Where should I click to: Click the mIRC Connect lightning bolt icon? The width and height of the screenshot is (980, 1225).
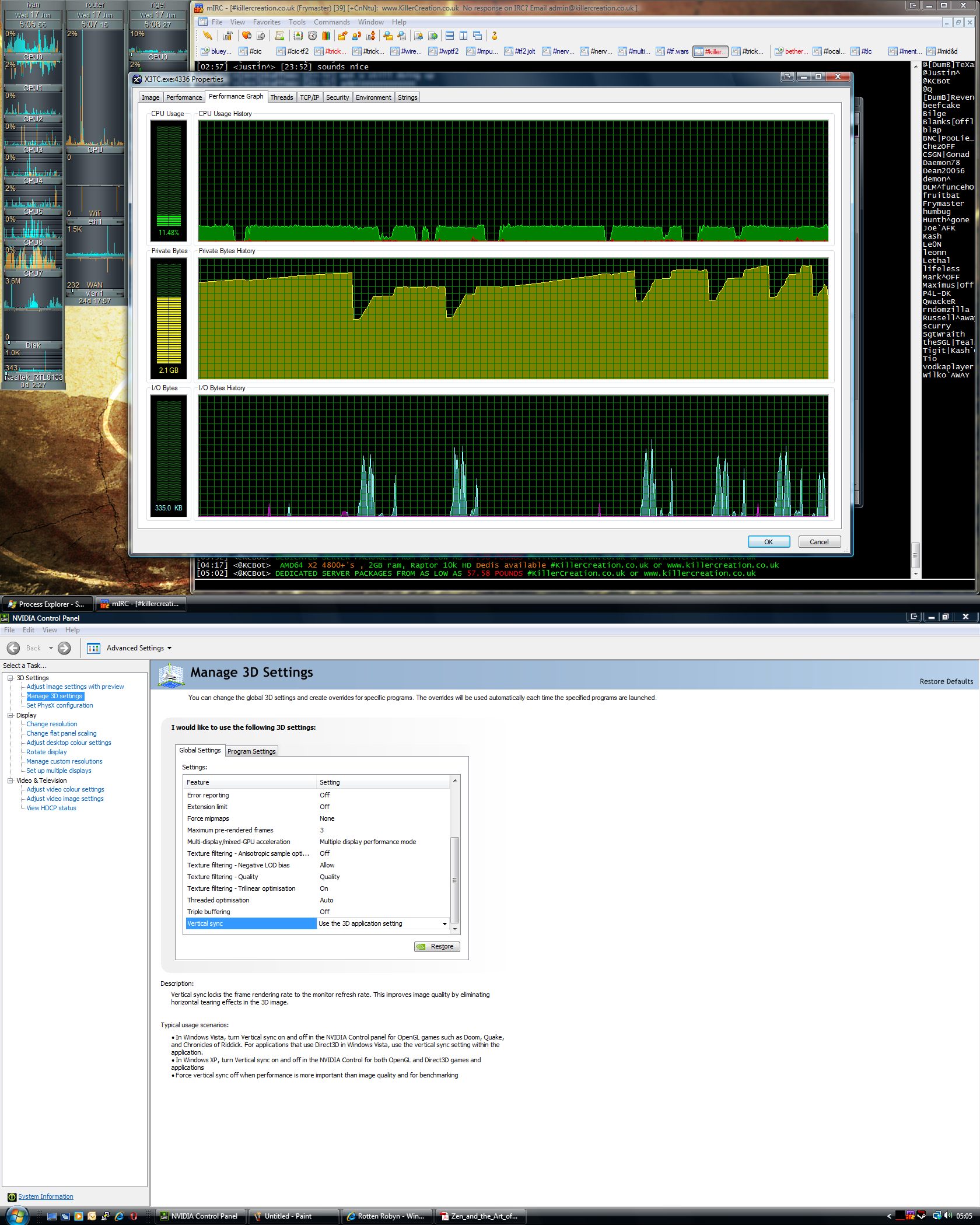(208, 36)
